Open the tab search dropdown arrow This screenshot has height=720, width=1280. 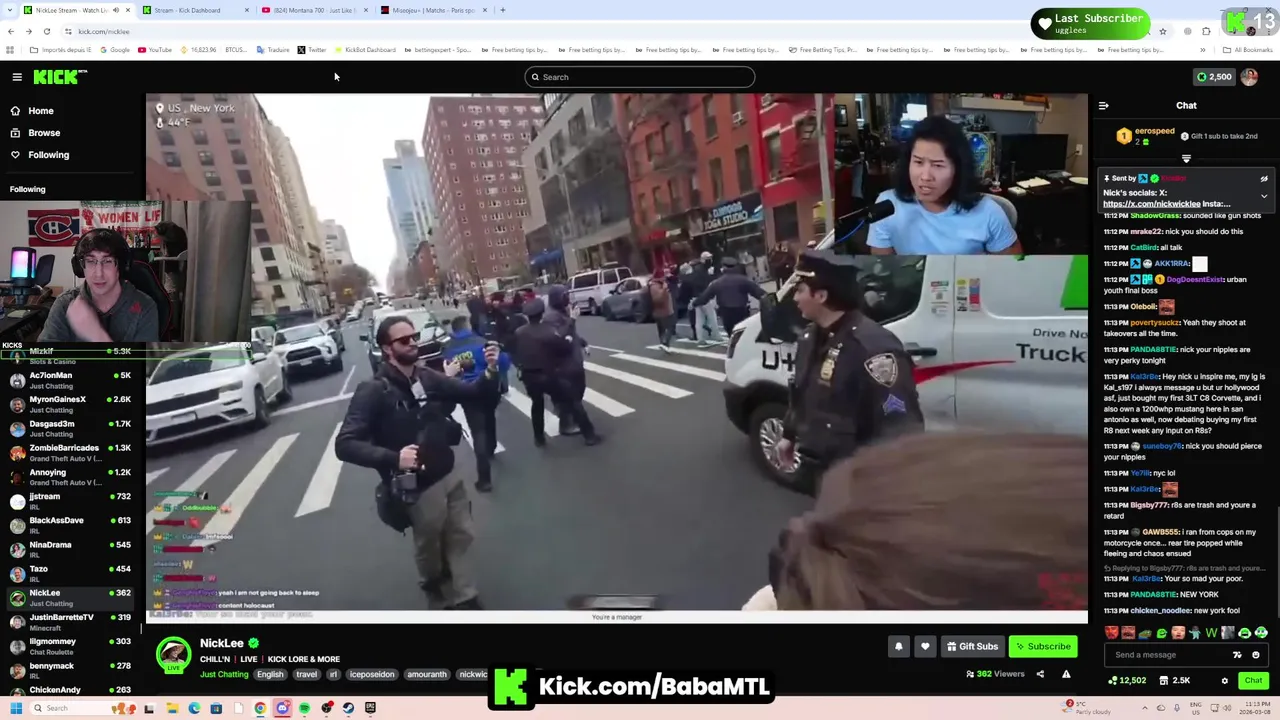pos(9,10)
